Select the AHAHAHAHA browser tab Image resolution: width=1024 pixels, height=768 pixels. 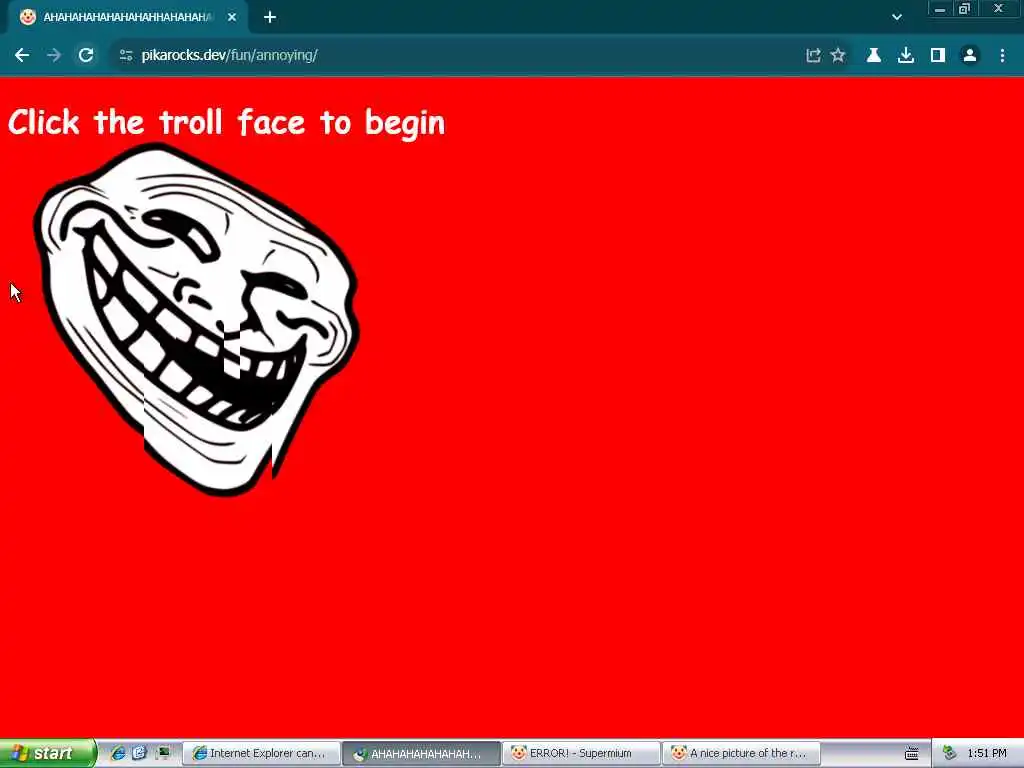pos(128,17)
